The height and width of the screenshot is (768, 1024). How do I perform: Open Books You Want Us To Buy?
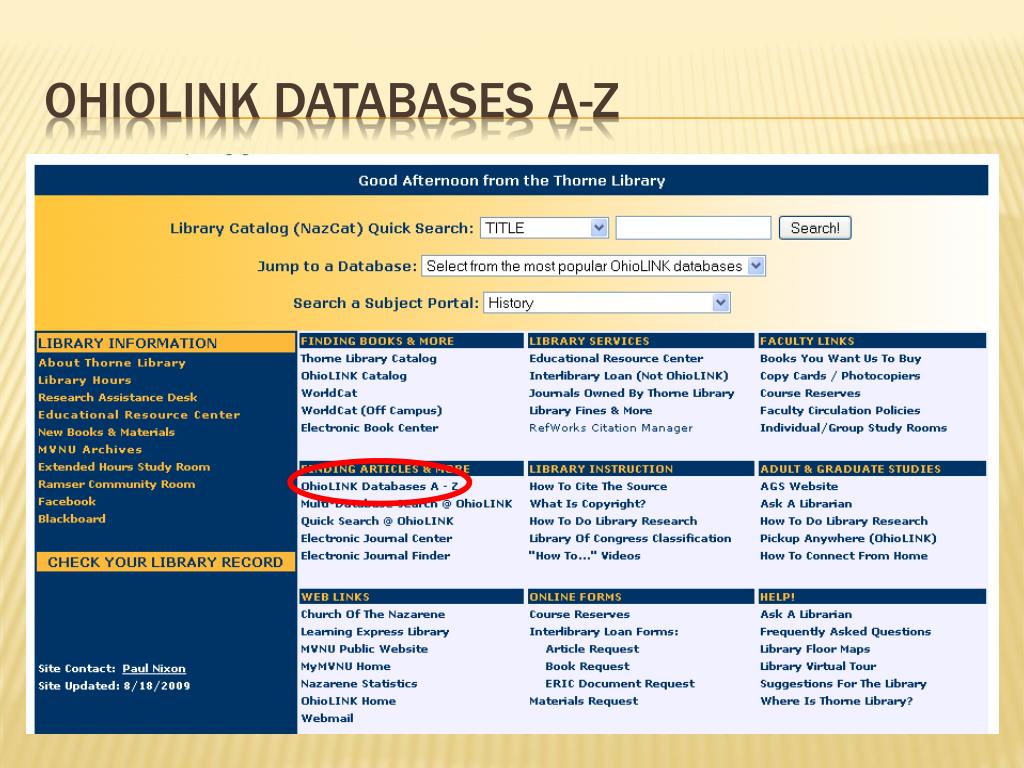click(x=840, y=359)
